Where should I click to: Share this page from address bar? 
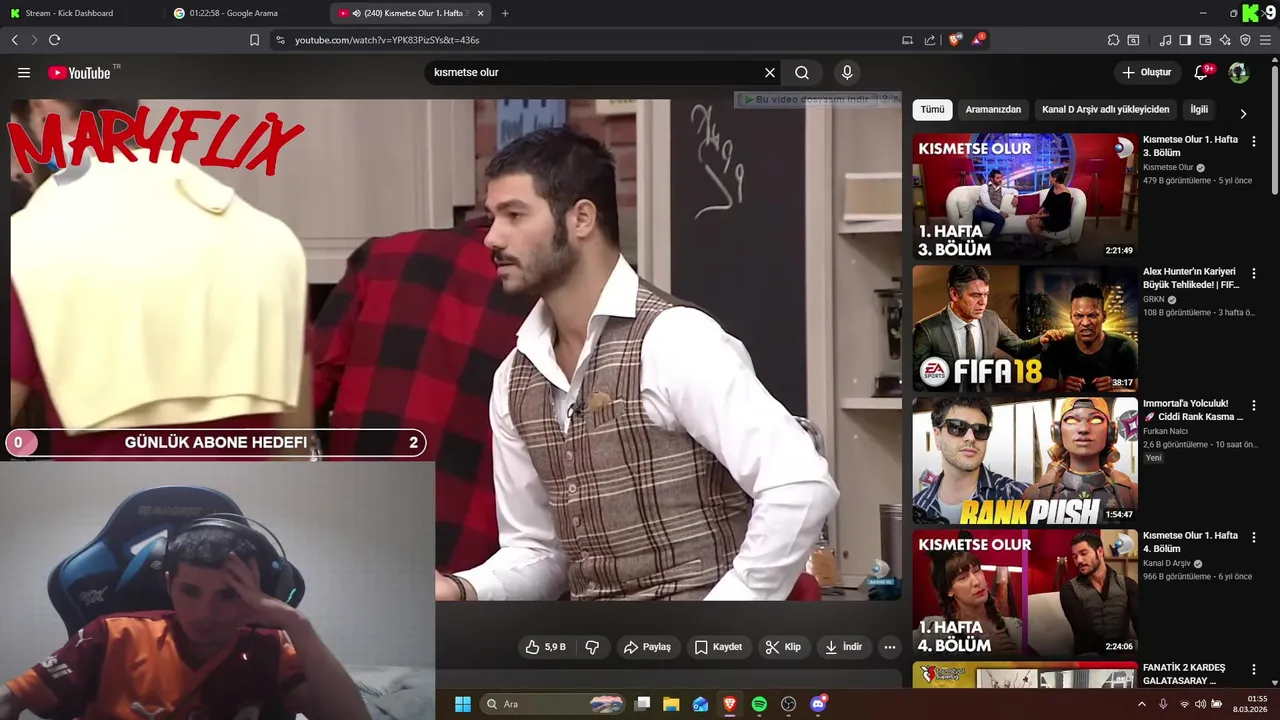pos(930,40)
